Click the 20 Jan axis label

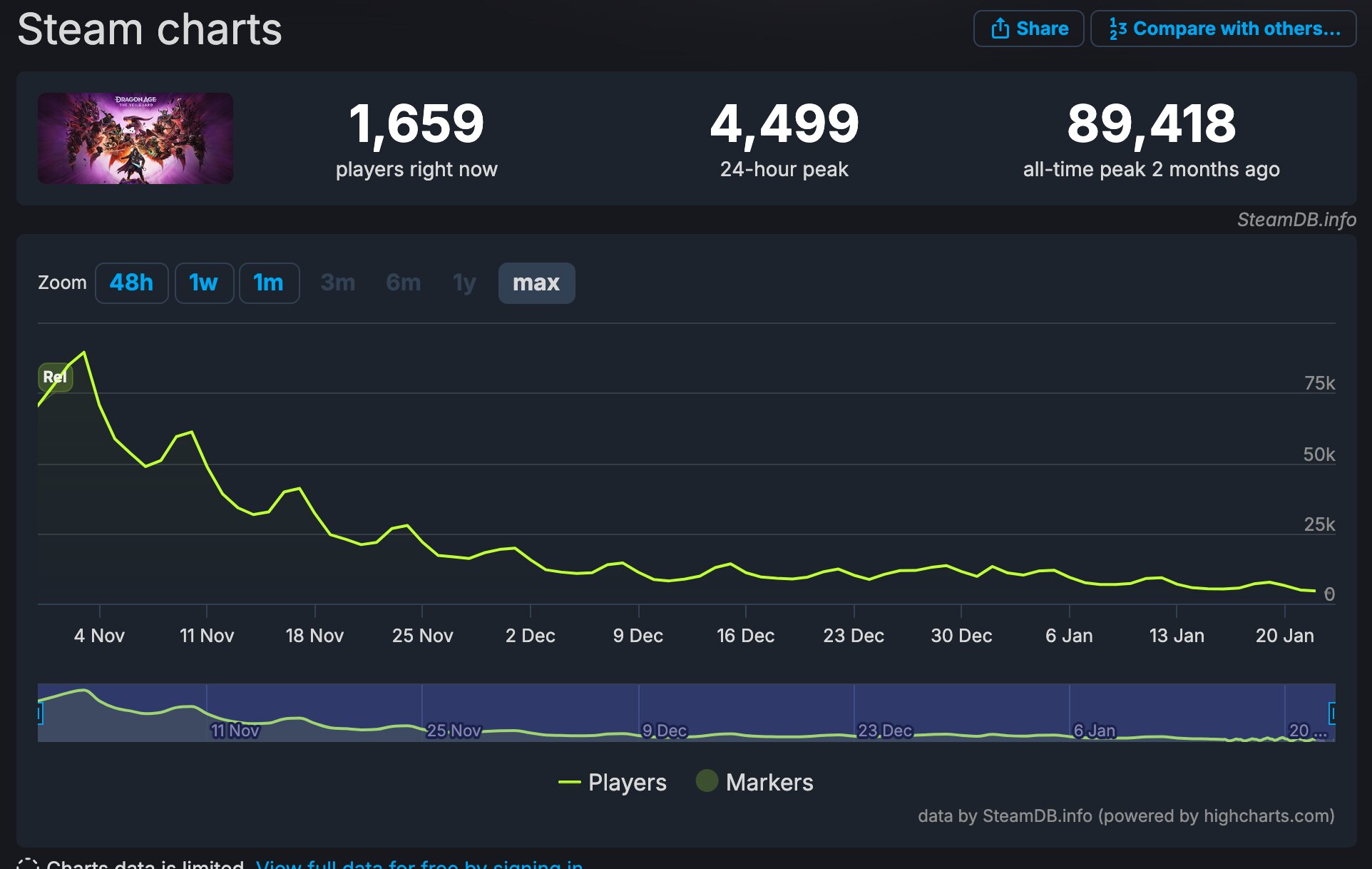pos(1284,636)
